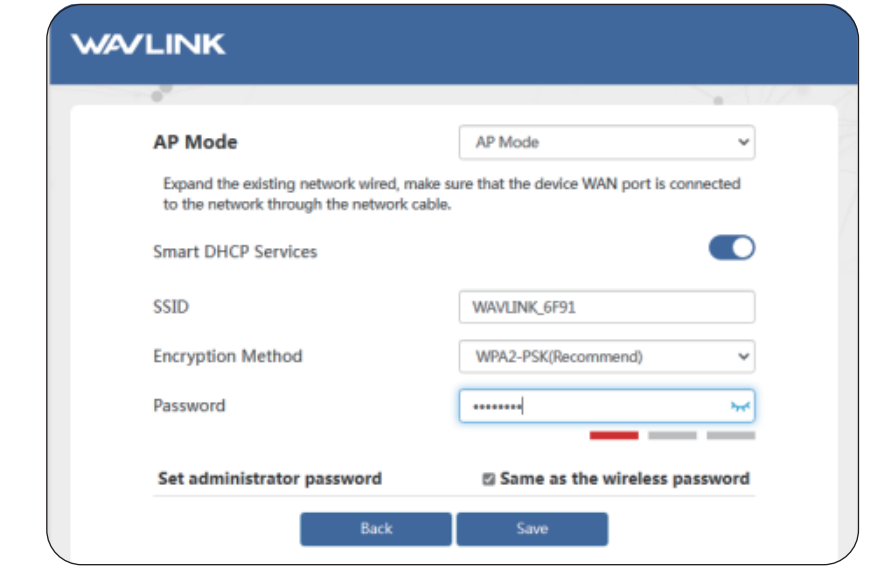Show the hidden password with eye icon
The height and width of the screenshot is (575, 896).
pyautogui.click(x=740, y=406)
